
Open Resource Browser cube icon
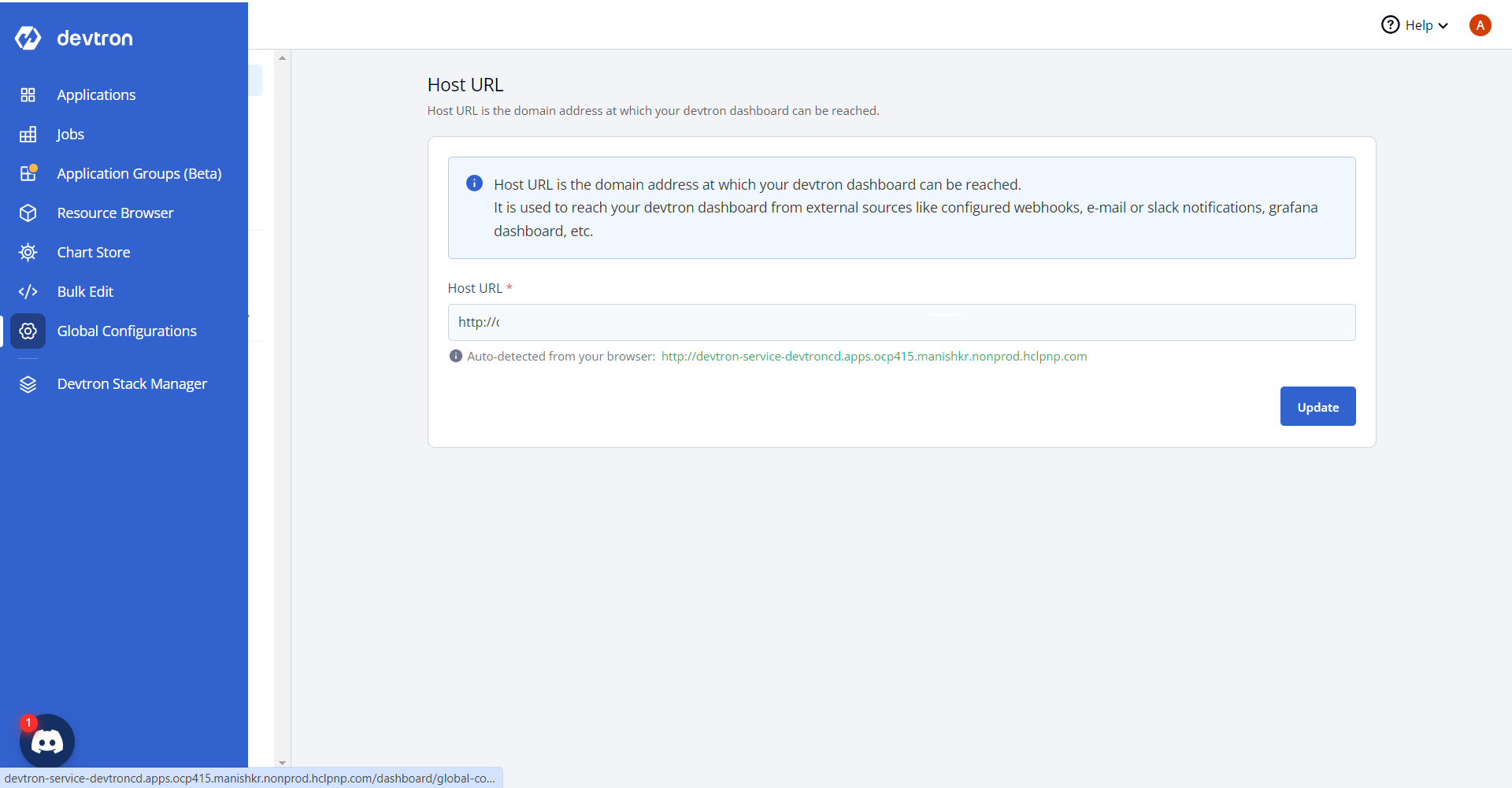point(28,213)
